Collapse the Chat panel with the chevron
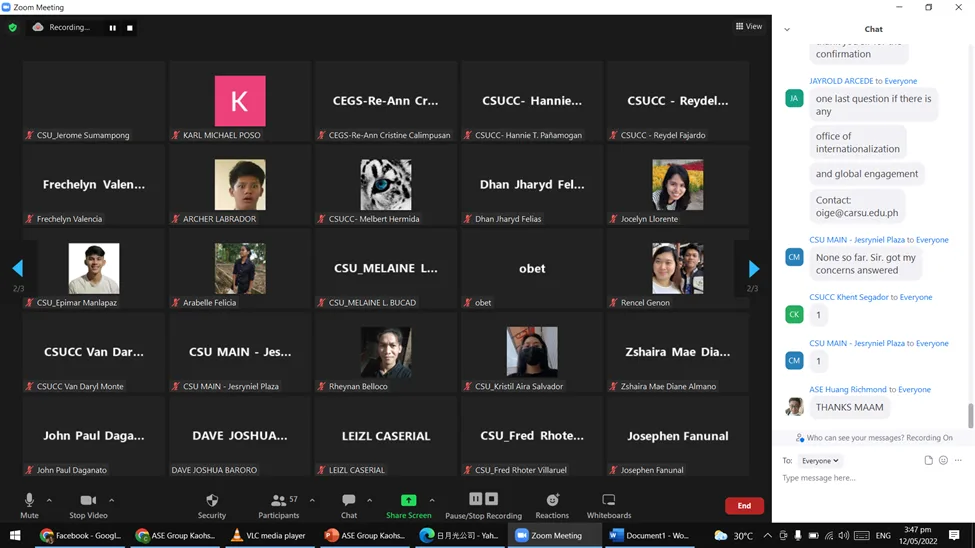 (787, 29)
